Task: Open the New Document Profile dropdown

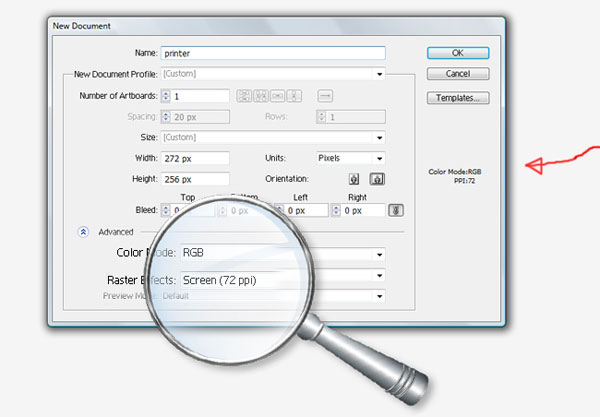Action: 273,74
